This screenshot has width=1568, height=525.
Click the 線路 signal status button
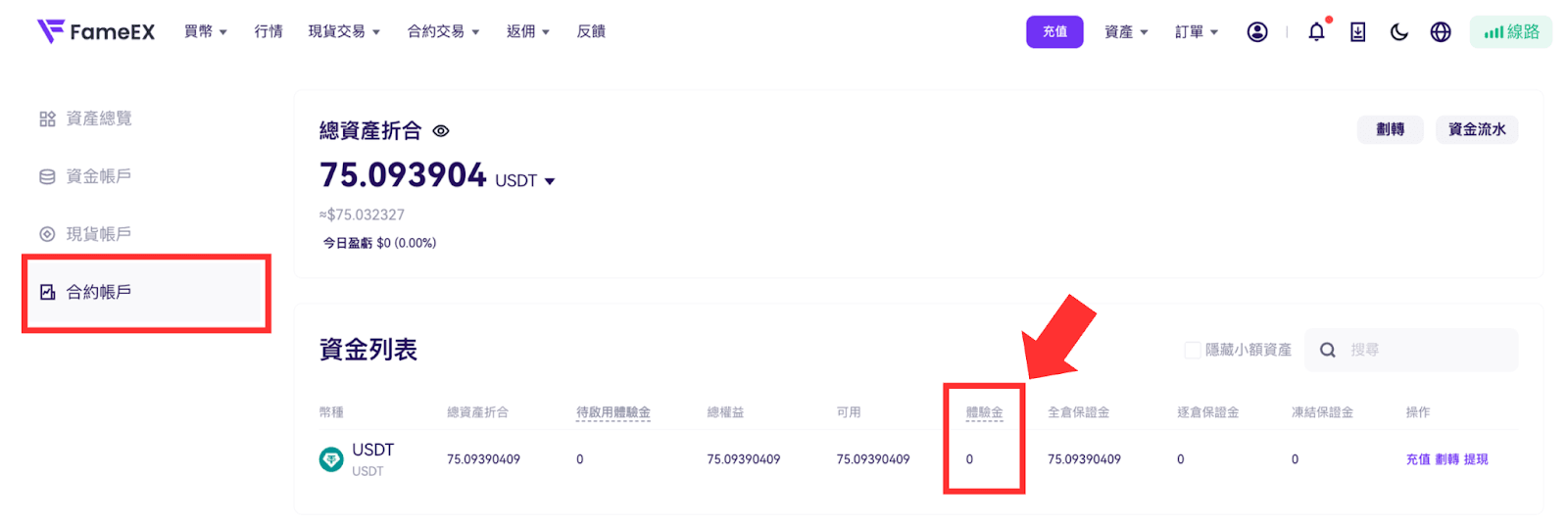coord(1511,32)
